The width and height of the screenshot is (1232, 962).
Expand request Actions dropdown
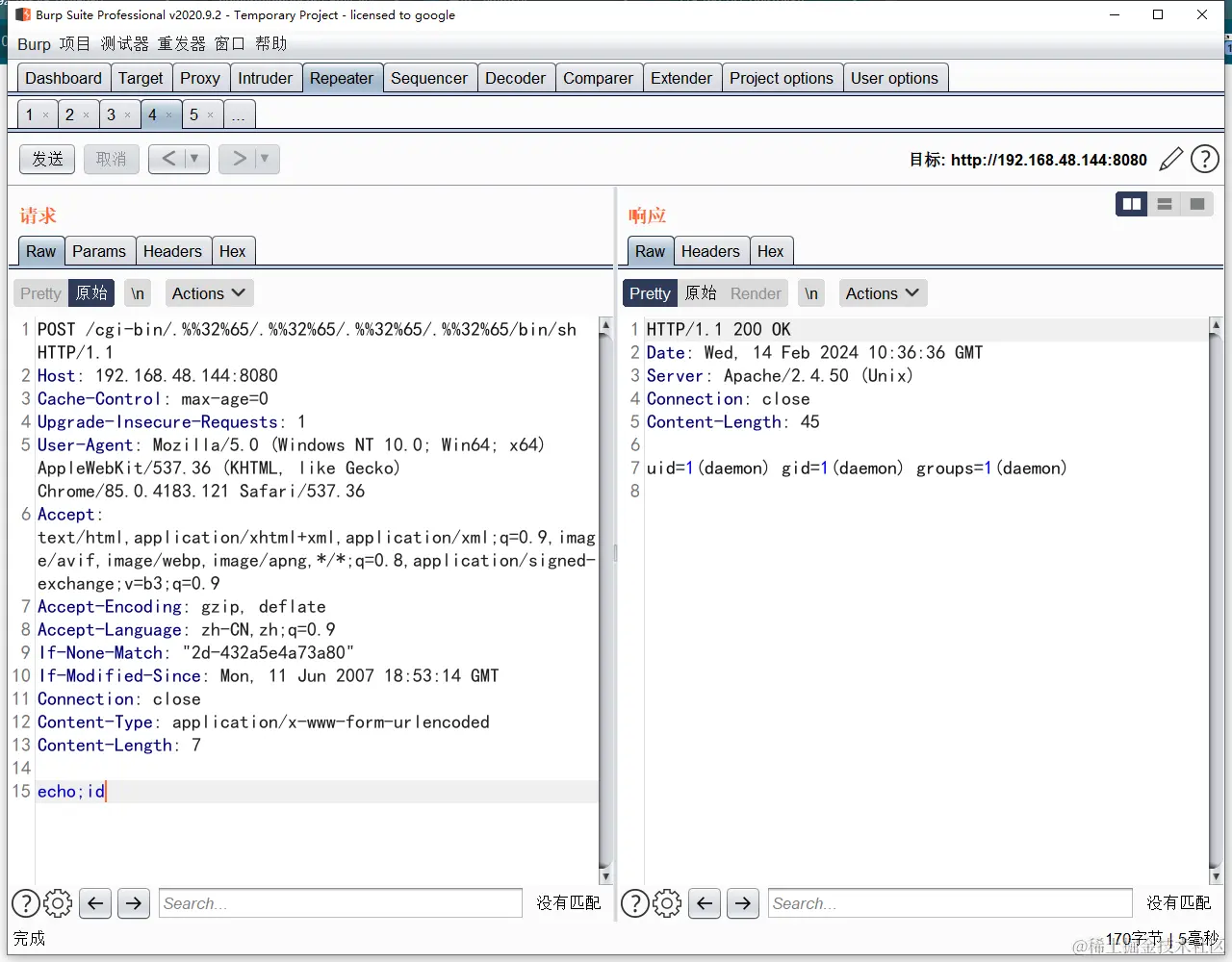(x=209, y=293)
